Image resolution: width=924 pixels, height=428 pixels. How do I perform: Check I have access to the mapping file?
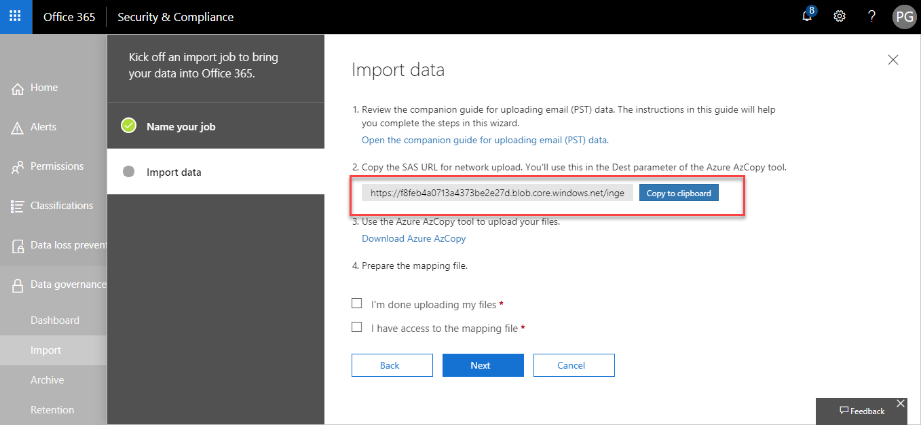pos(357,327)
